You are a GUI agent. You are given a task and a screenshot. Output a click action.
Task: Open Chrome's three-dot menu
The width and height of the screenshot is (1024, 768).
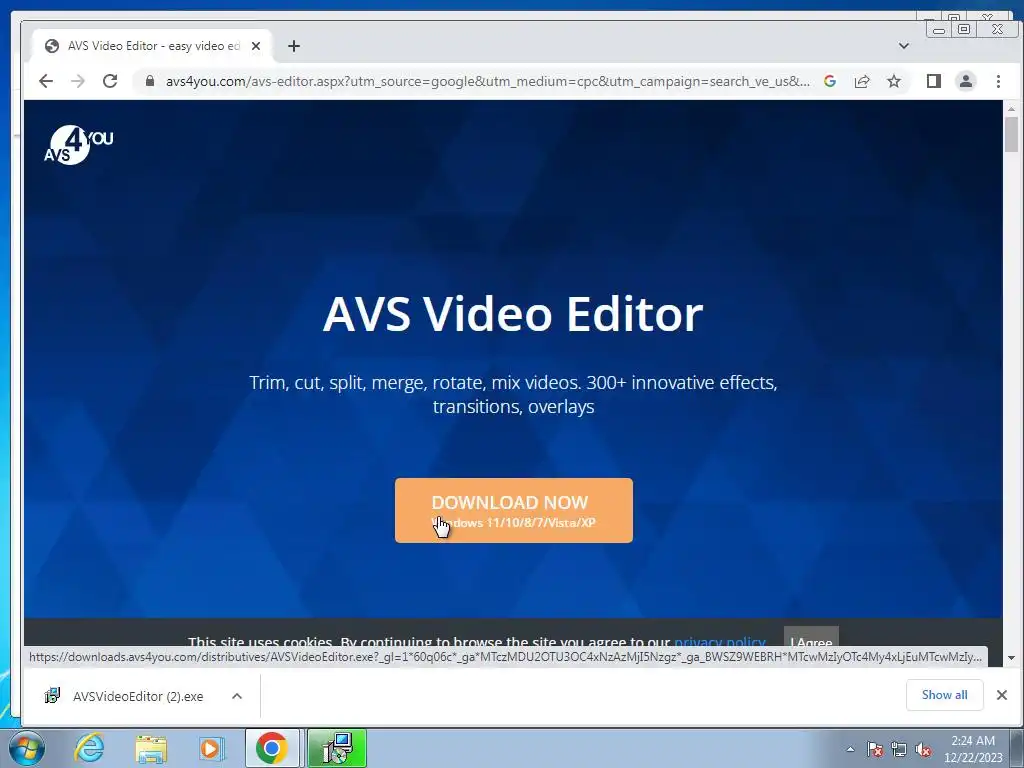coord(998,81)
